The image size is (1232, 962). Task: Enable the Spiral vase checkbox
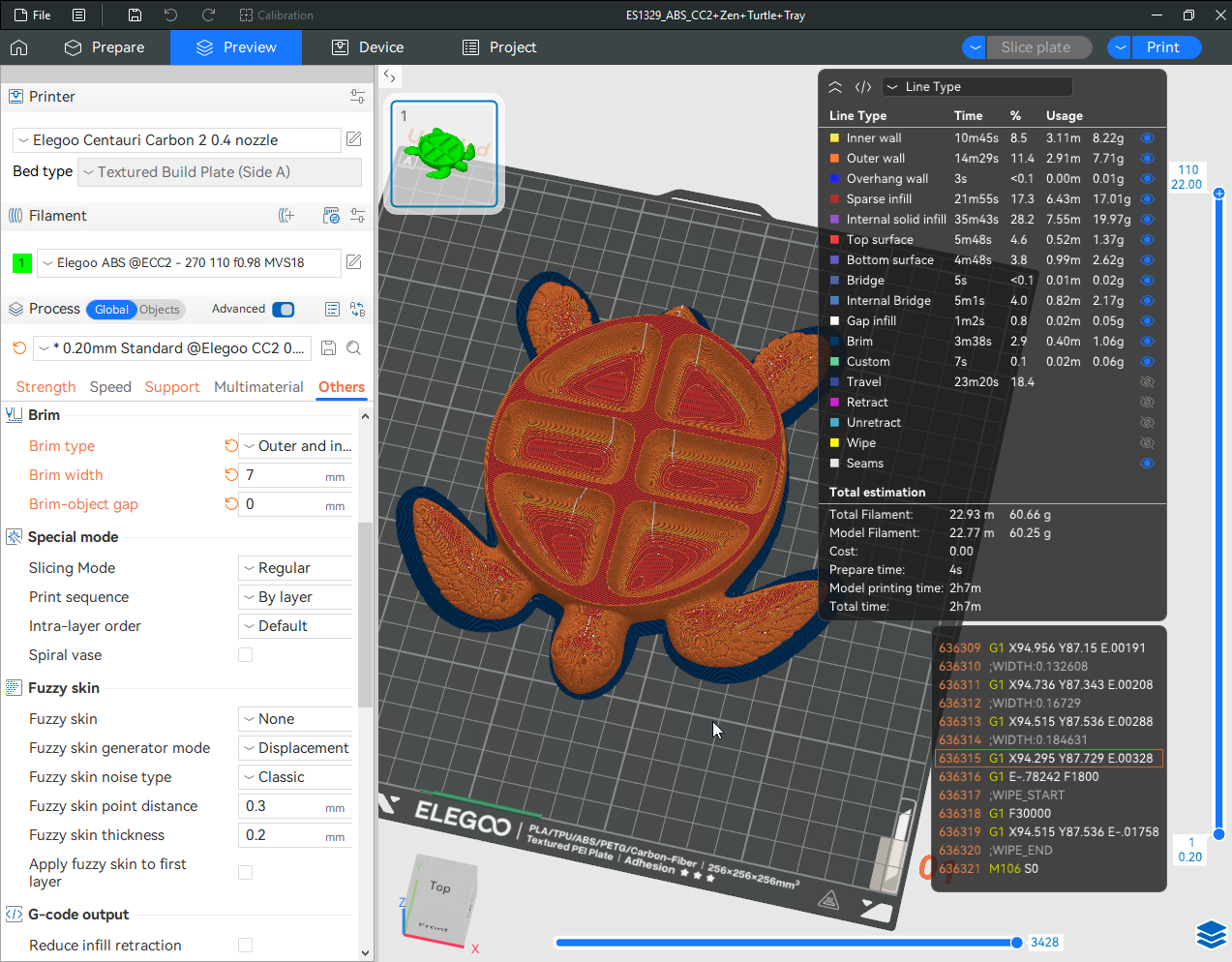click(246, 655)
